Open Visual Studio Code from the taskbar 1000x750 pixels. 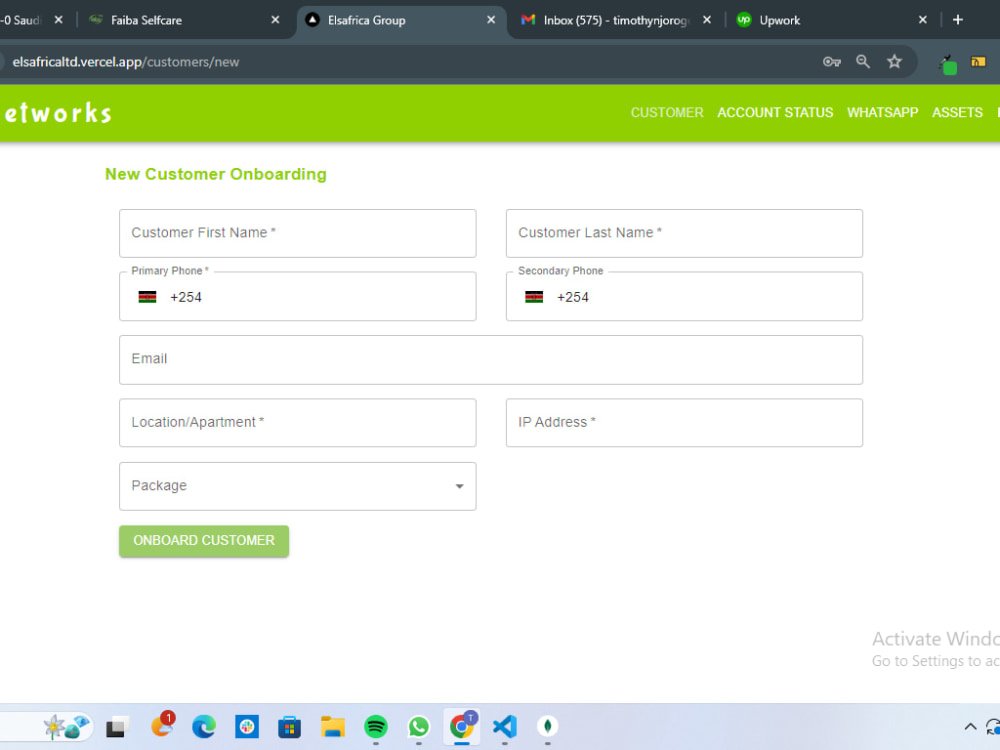pyautogui.click(x=504, y=726)
